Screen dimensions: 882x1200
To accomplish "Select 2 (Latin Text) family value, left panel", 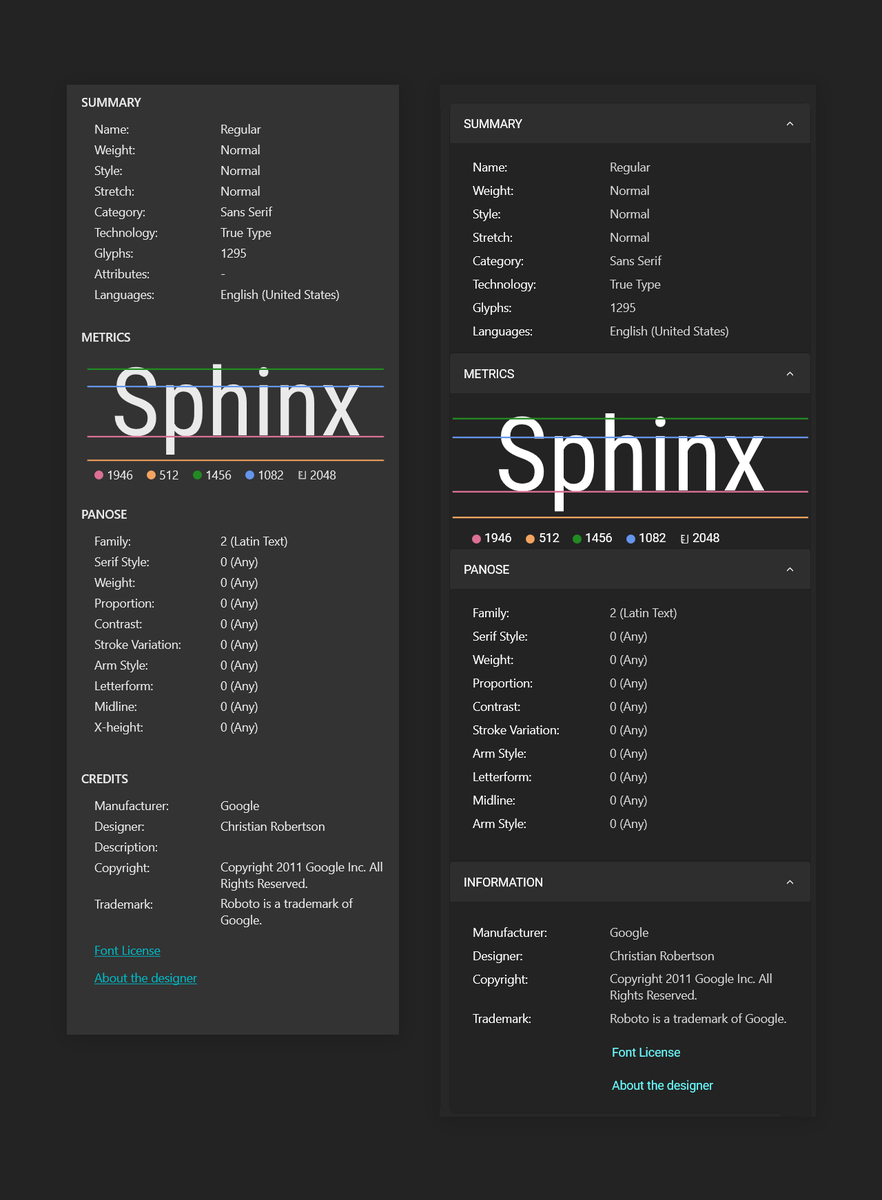I will (x=254, y=542).
